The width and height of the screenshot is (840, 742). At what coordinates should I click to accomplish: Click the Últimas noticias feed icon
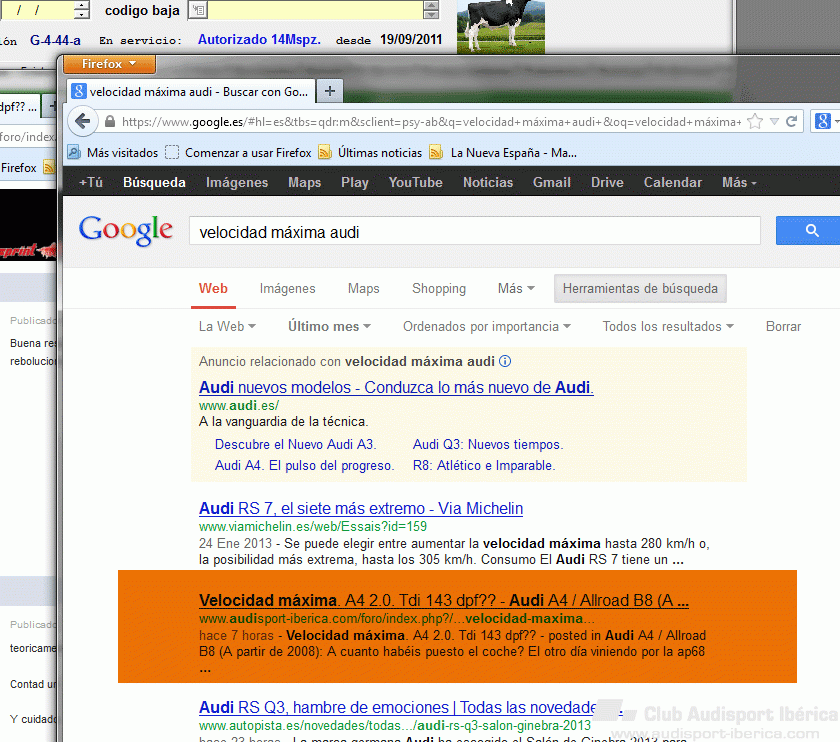click(x=325, y=153)
